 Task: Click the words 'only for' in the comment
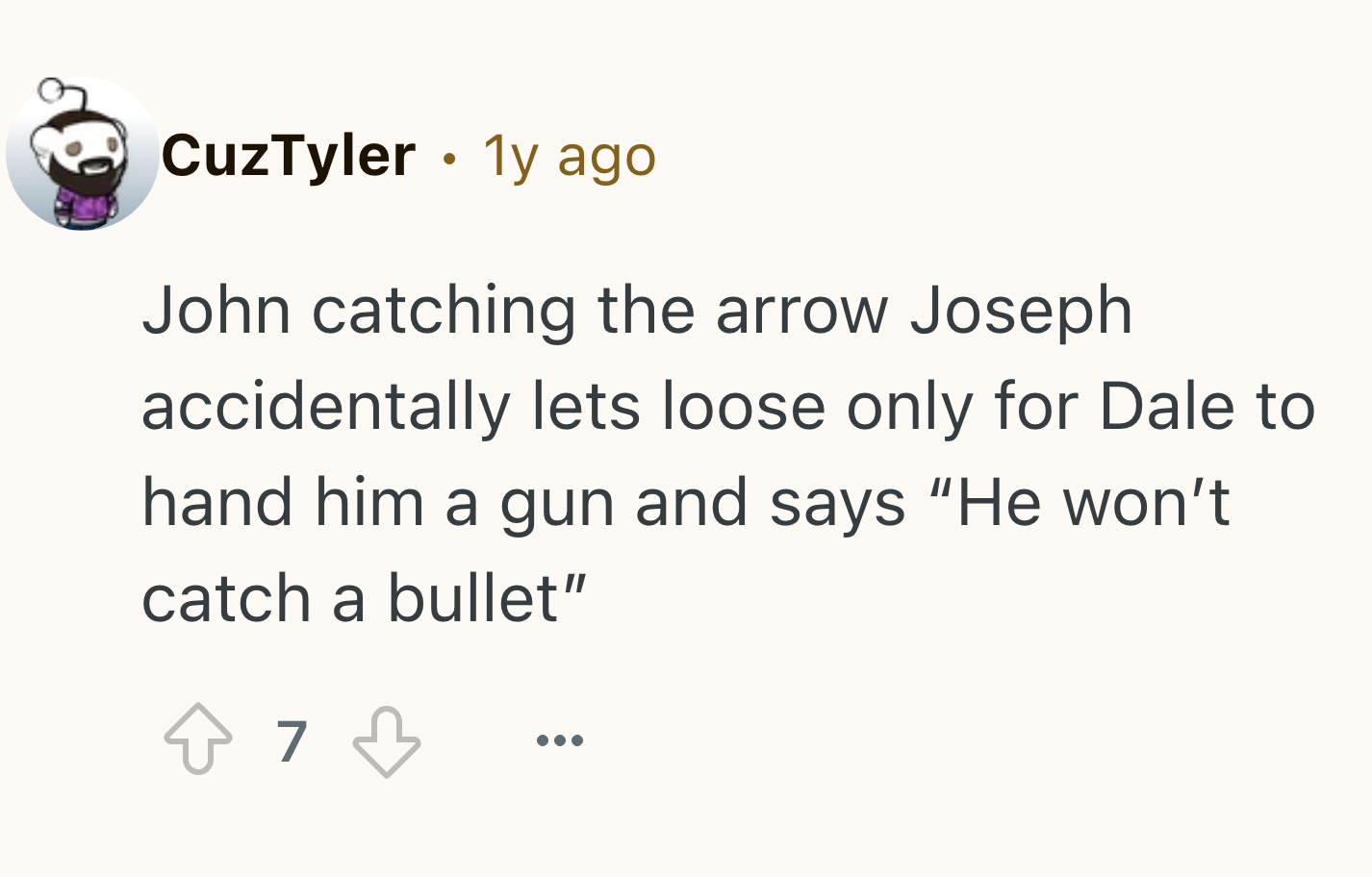coord(962,406)
